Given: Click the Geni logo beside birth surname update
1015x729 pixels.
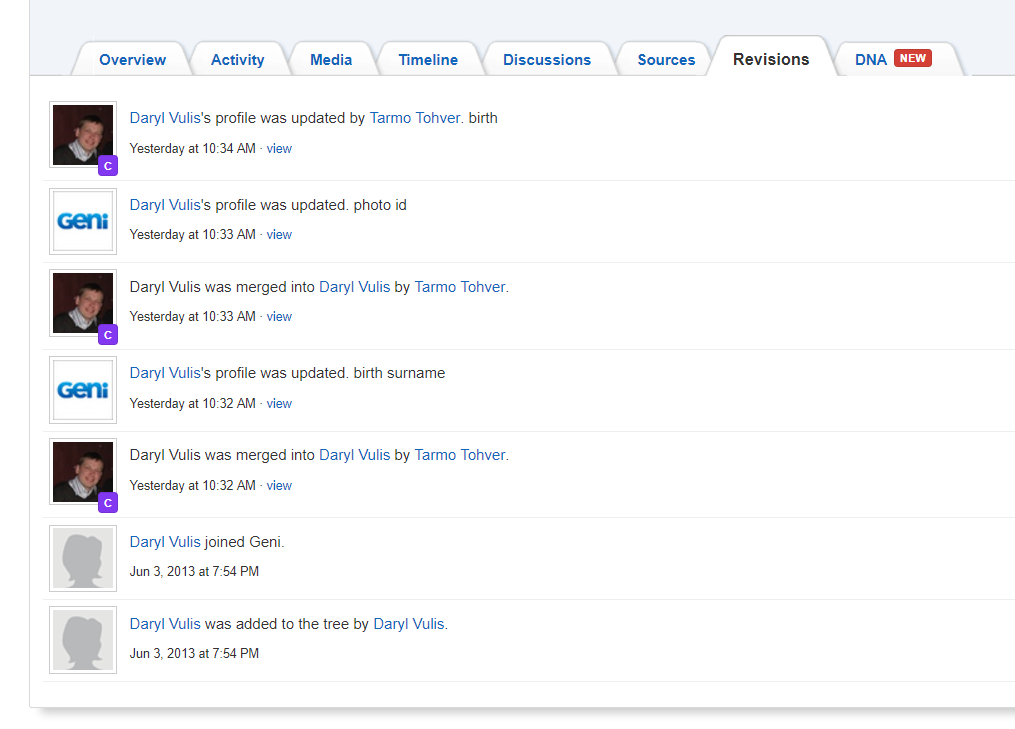Looking at the screenshot, I should [83, 389].
